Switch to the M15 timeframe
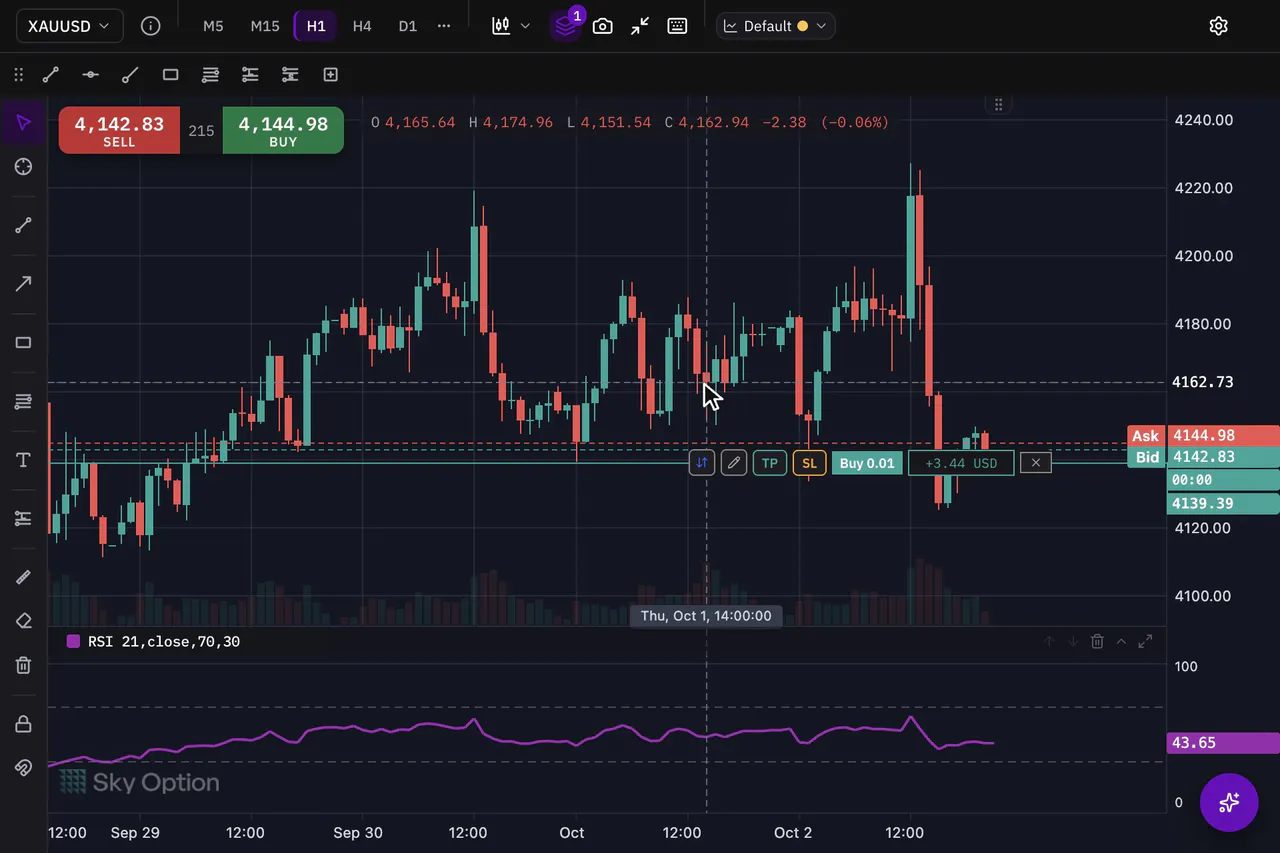 coord(265,26)
